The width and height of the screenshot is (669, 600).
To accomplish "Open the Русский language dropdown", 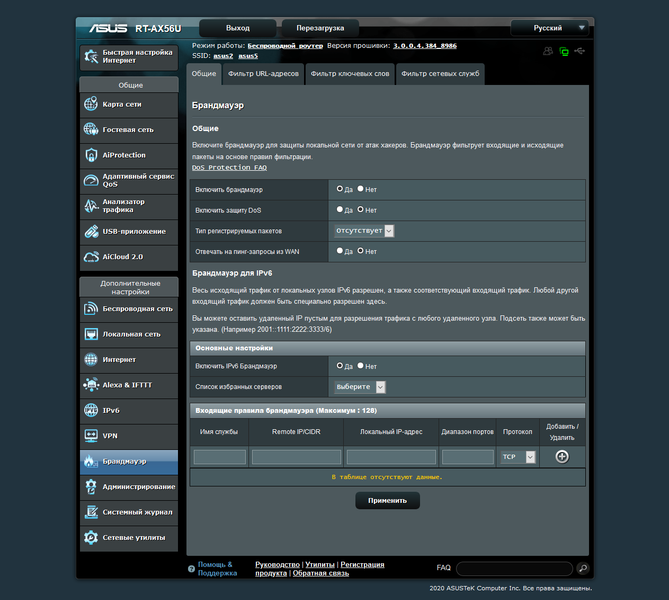I will point(550,28).
